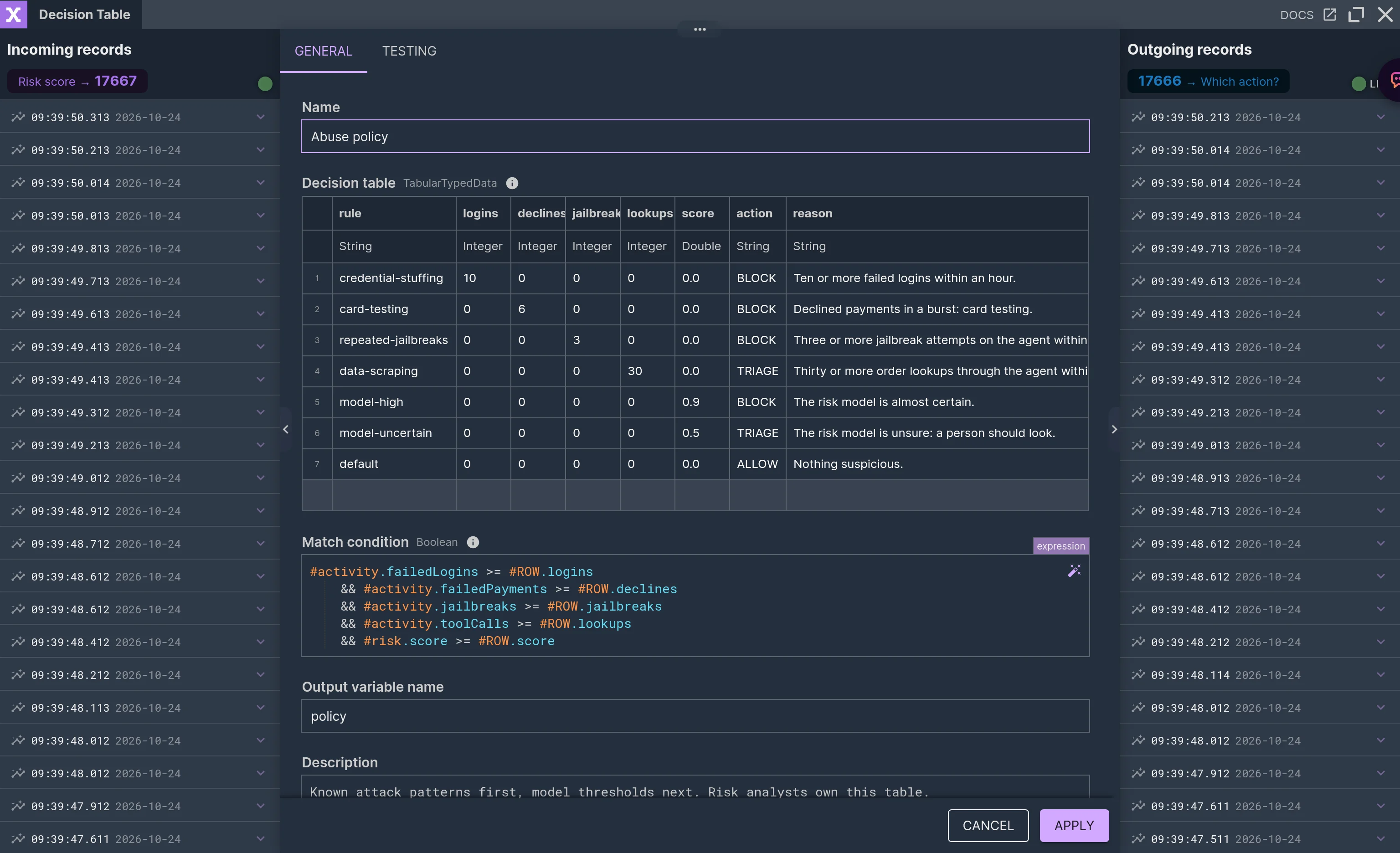Viewport: 1400px width, 853px height.
Task: Click the empty bottom row's rule cell
Action: 394,495
